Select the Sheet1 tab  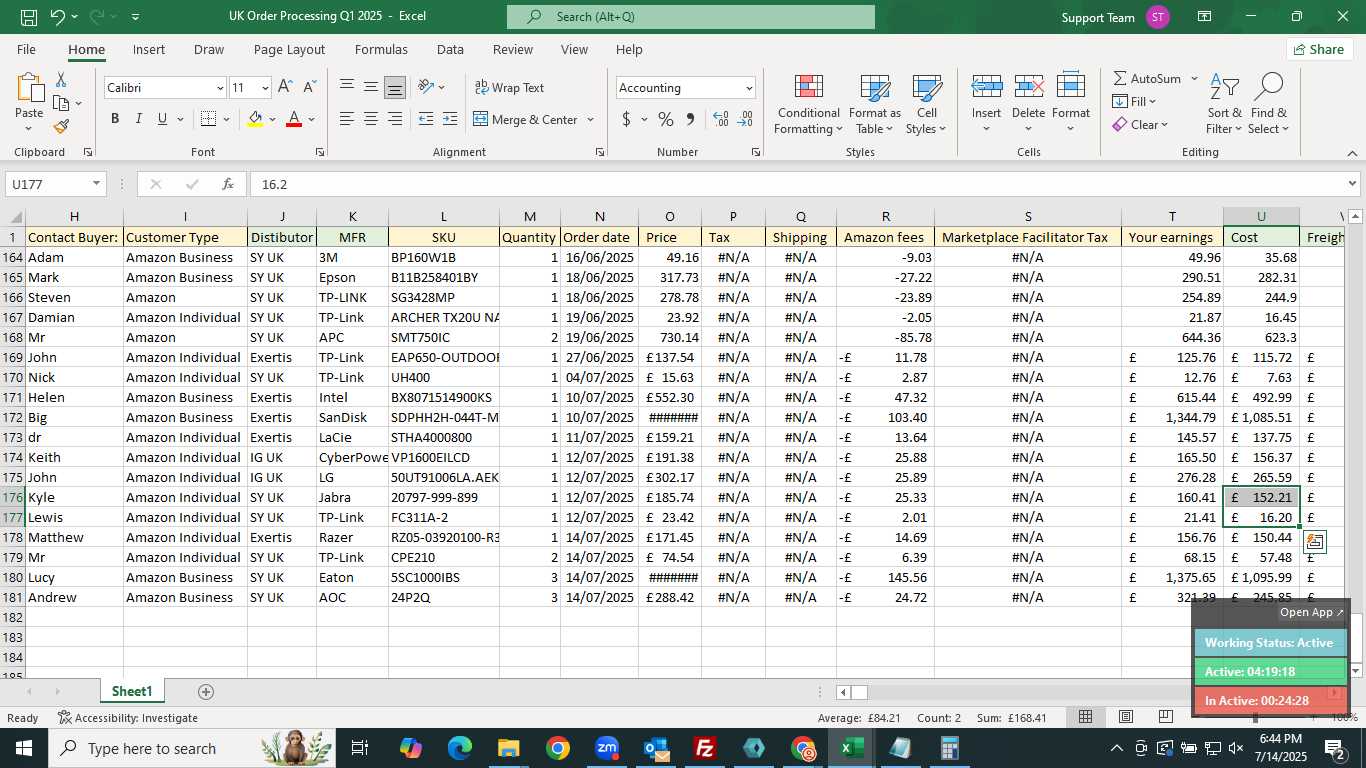(x=132, y=692)
